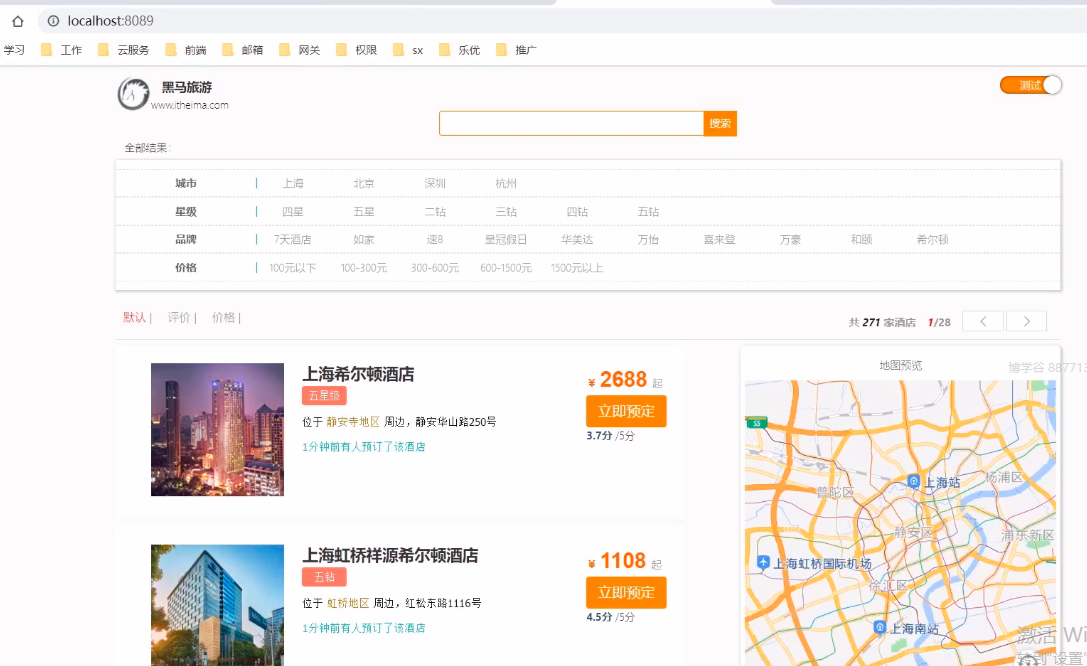1087x666 pixels.
Task: Select 三钻 rating filter
Action: click(506, 212)
